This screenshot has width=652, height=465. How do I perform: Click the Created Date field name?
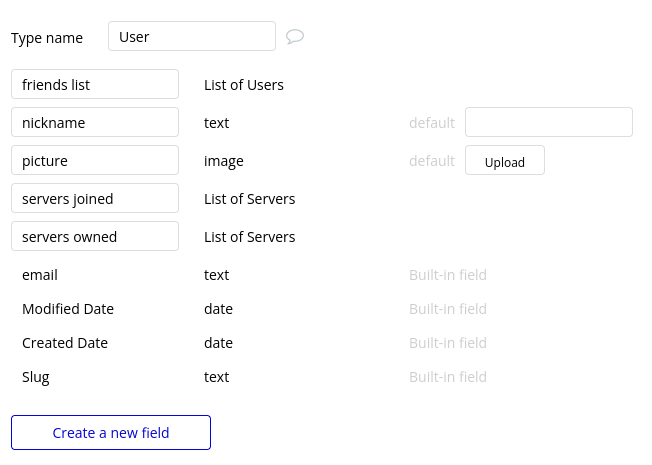pyautogui.click(x=65, y=343)
